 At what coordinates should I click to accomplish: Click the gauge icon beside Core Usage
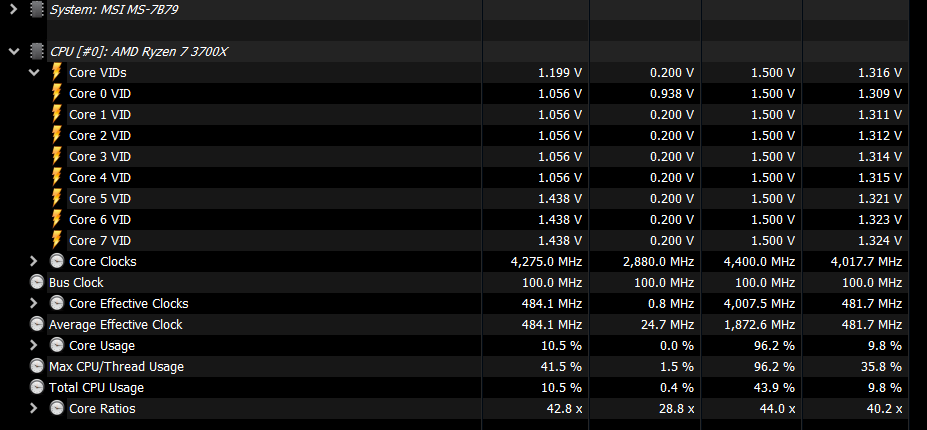pos(57,345)
